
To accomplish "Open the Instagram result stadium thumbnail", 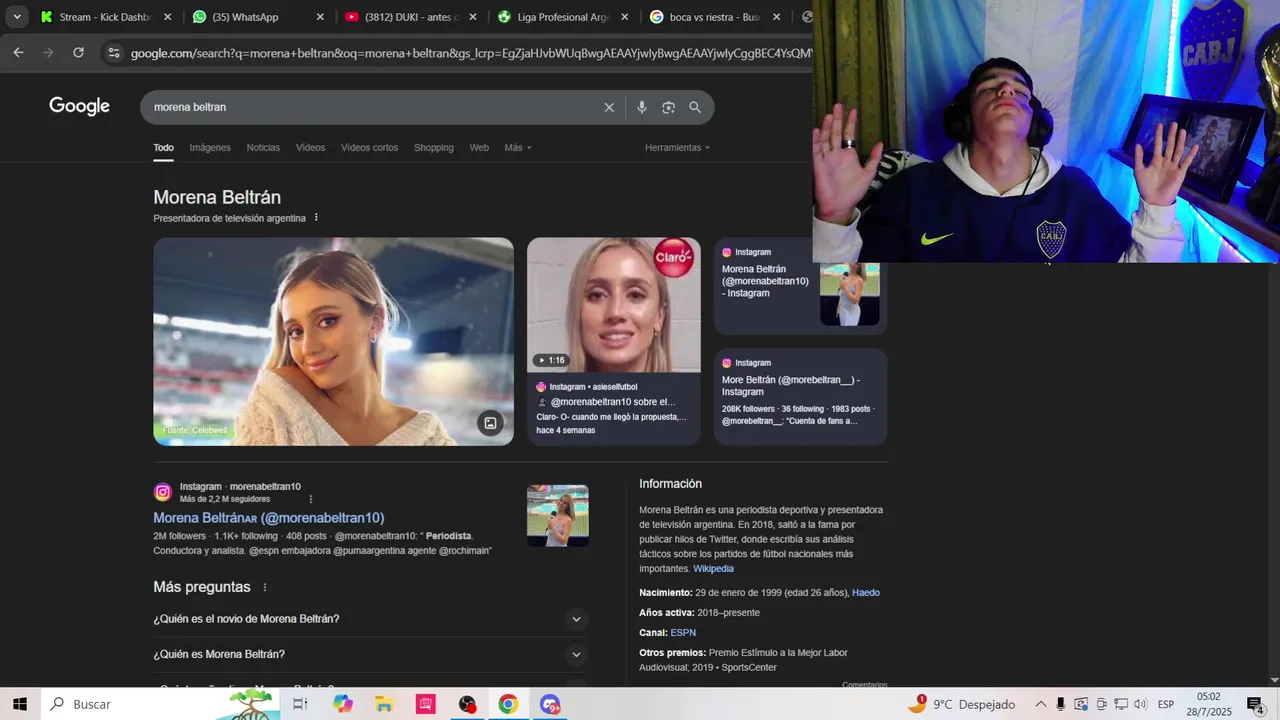I will pos(558,516).
